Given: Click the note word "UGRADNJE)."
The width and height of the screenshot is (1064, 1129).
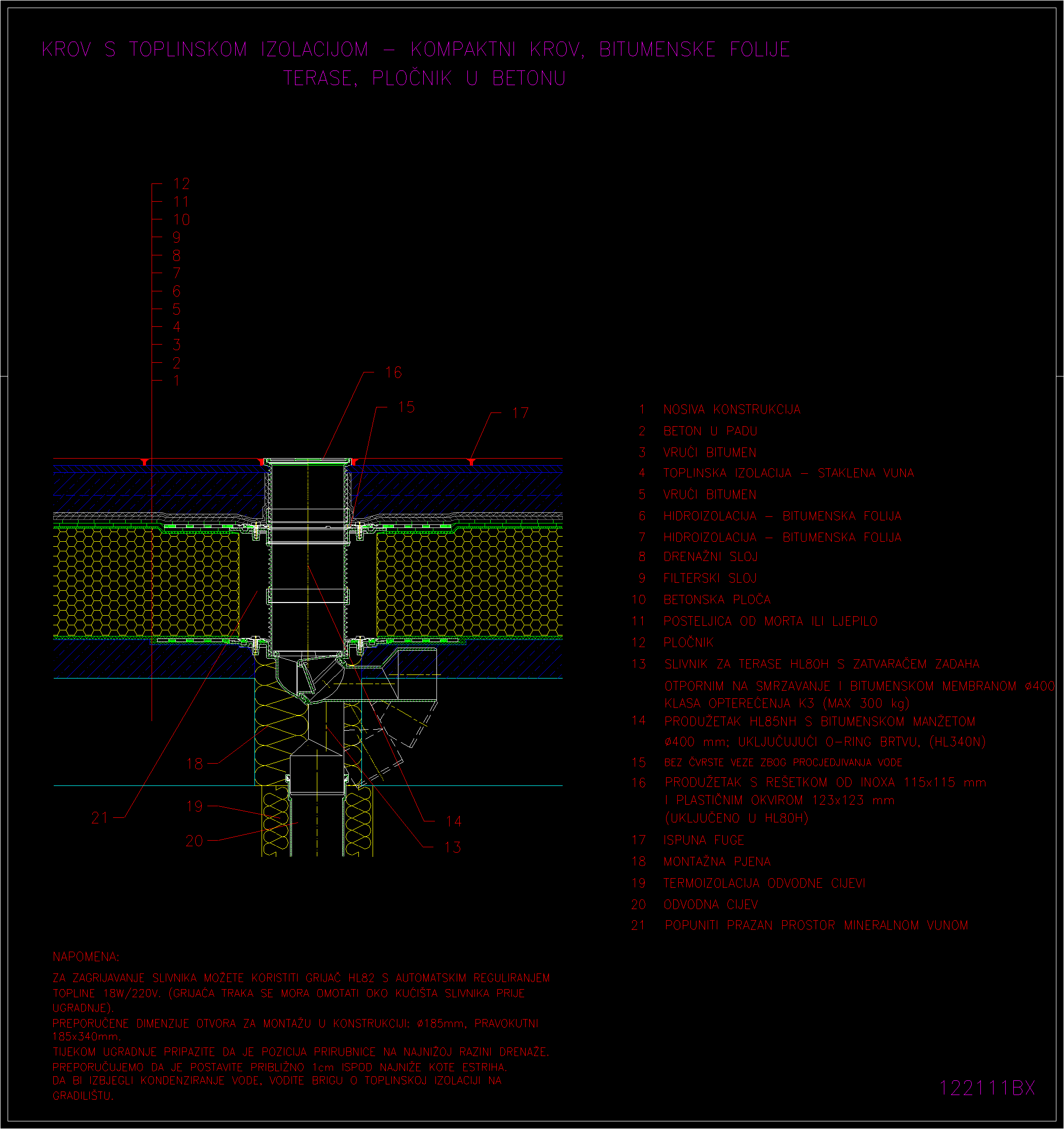Looking at the screenshot, I should pyautogui.click(x=84, y=1008).
